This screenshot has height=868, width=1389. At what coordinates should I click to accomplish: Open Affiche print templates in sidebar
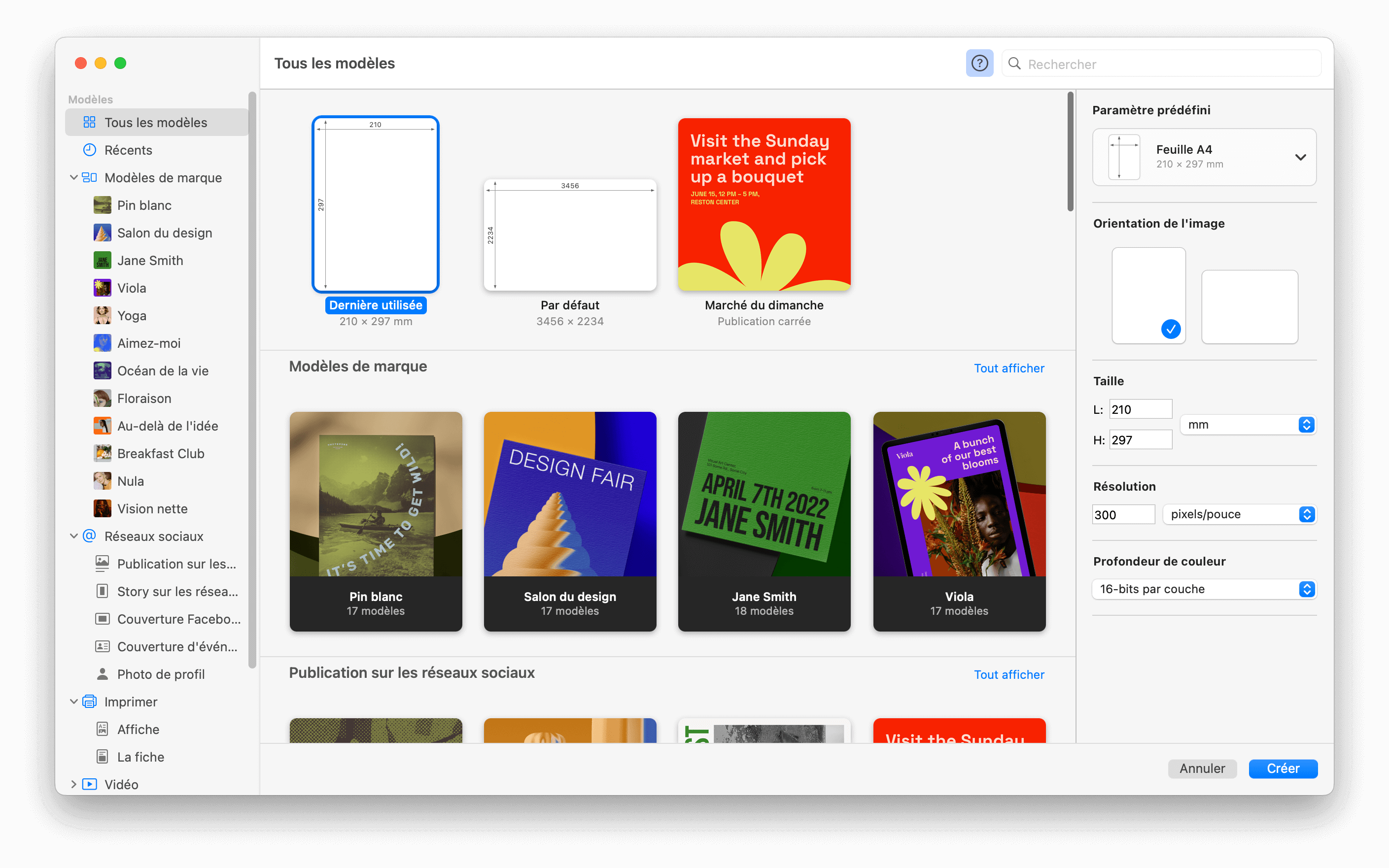[156, 729]
